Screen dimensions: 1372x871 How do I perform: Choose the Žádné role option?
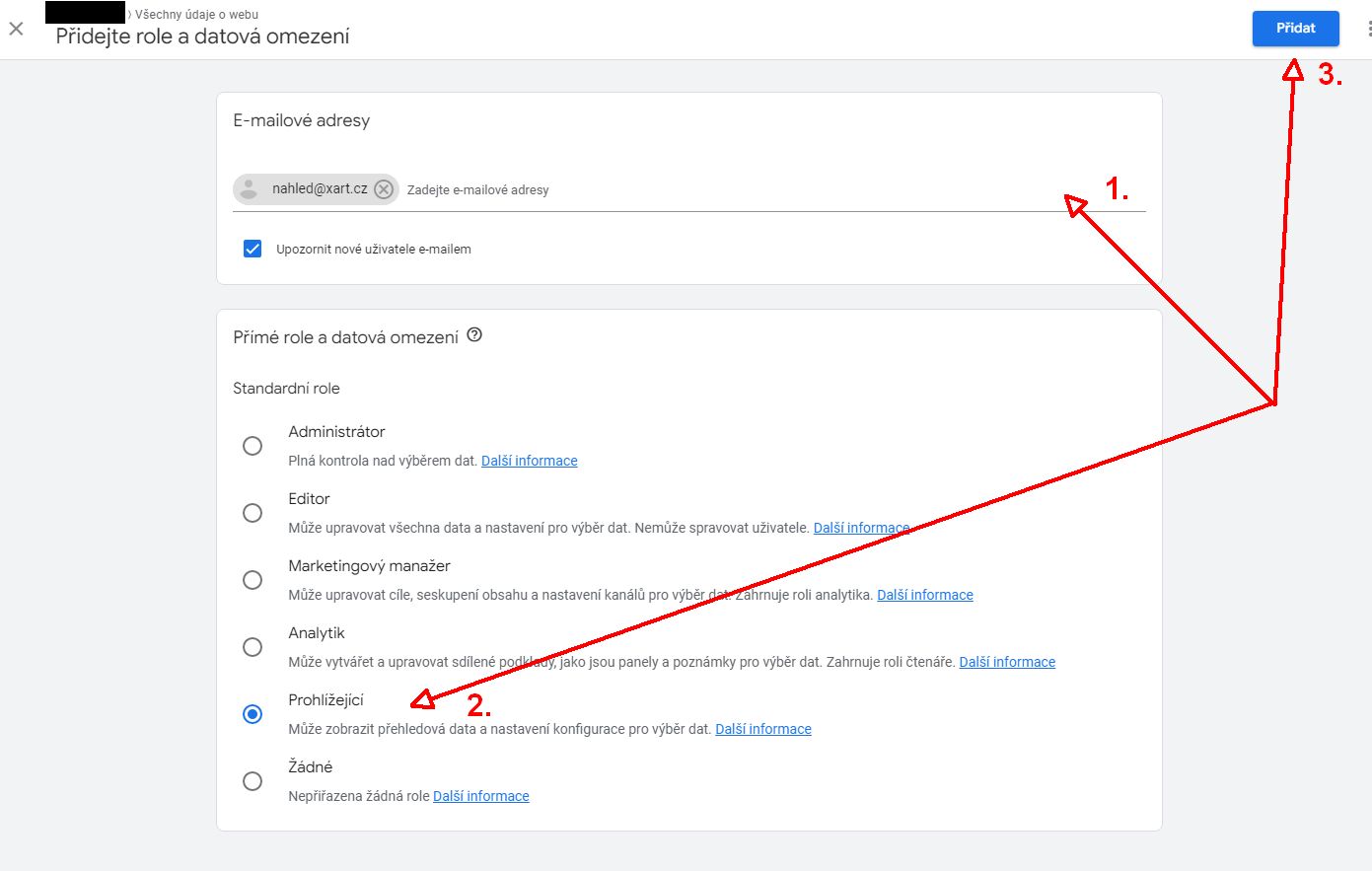[253, 781]
